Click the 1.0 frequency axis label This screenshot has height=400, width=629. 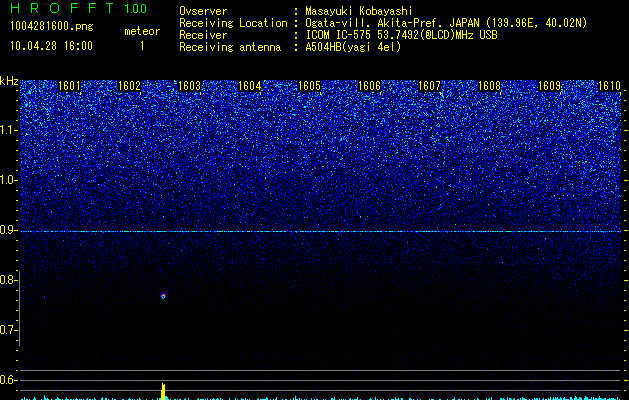coord(9,180)
